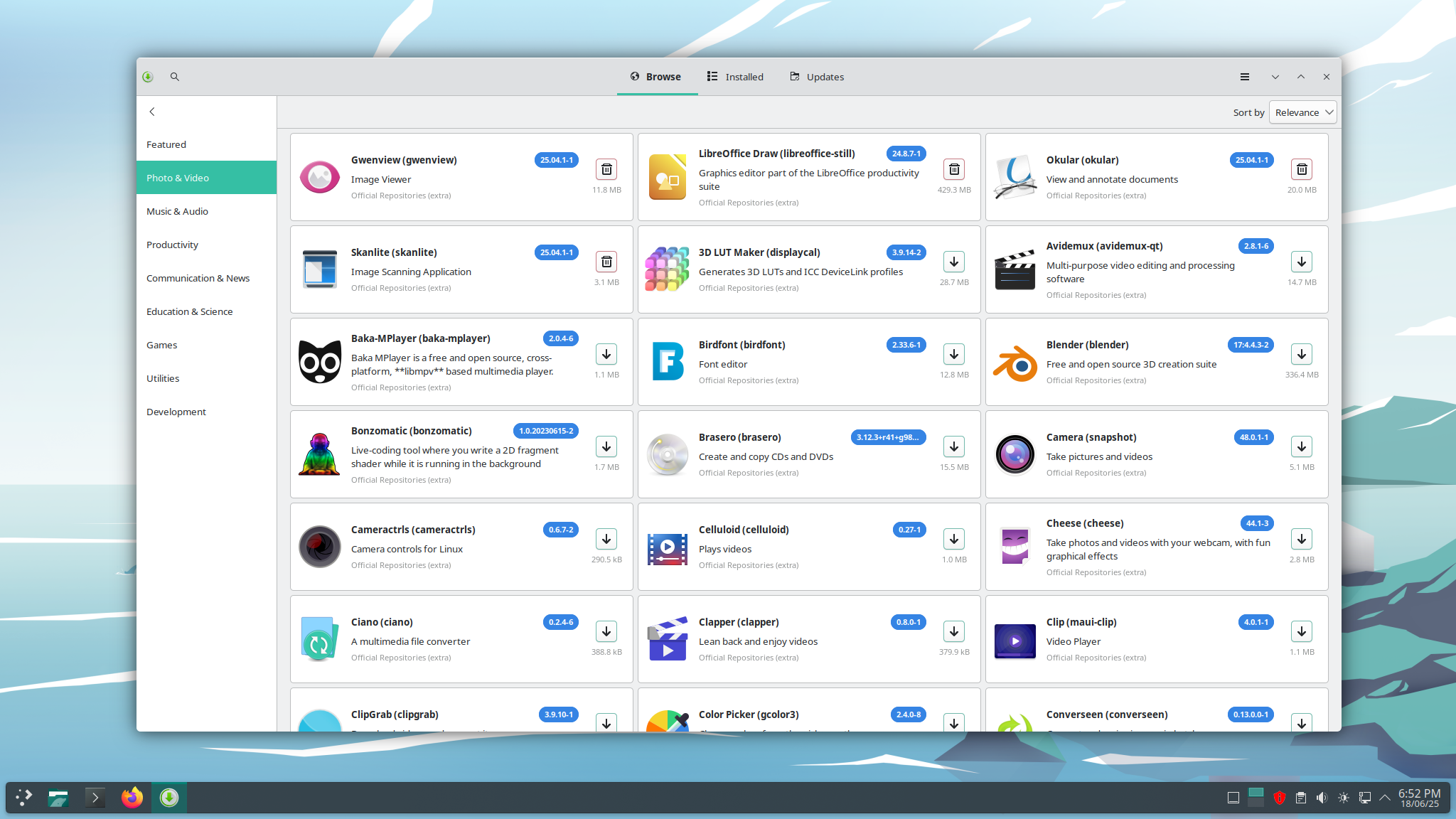
Task: Open Celluloid (celluloid) title
Action: pos(744,530)
